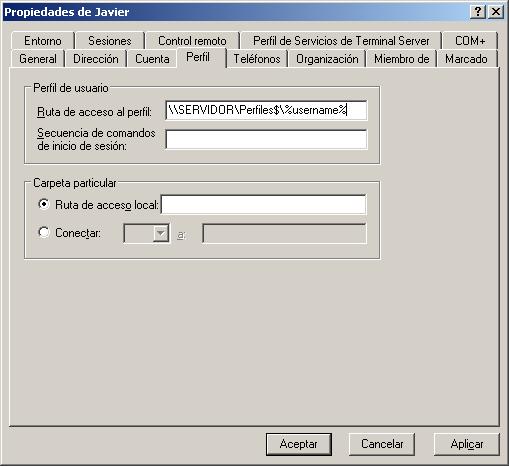Viewport: 509px width, 466px height.
Task: Go to the Control remoto tab
Action: point(192,41)
